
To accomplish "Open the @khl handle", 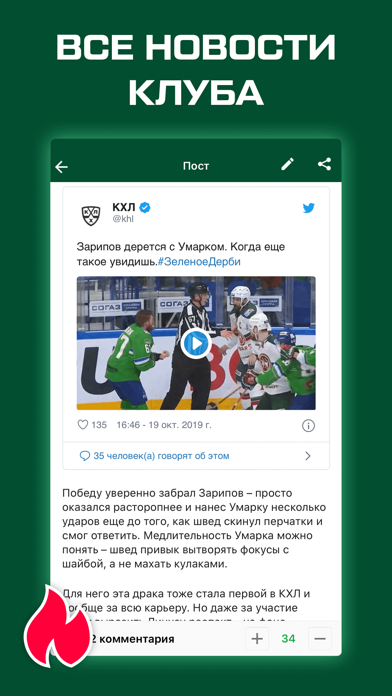I will (x=123, y=219).
